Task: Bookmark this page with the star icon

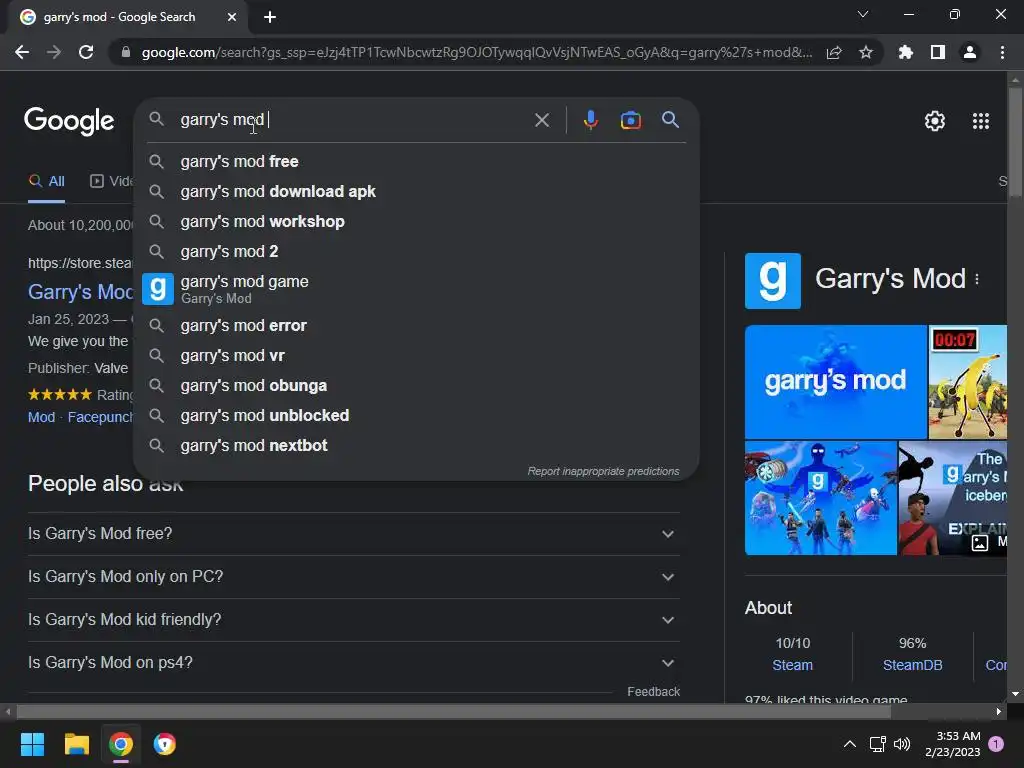Action: click(x=866, y=52)
